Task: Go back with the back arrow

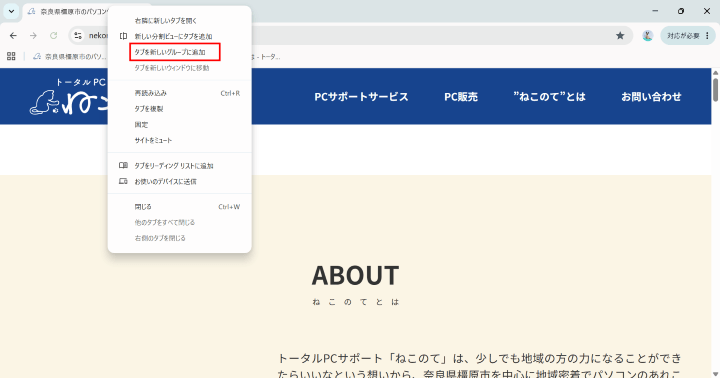Action: click(x=13, y=35)
